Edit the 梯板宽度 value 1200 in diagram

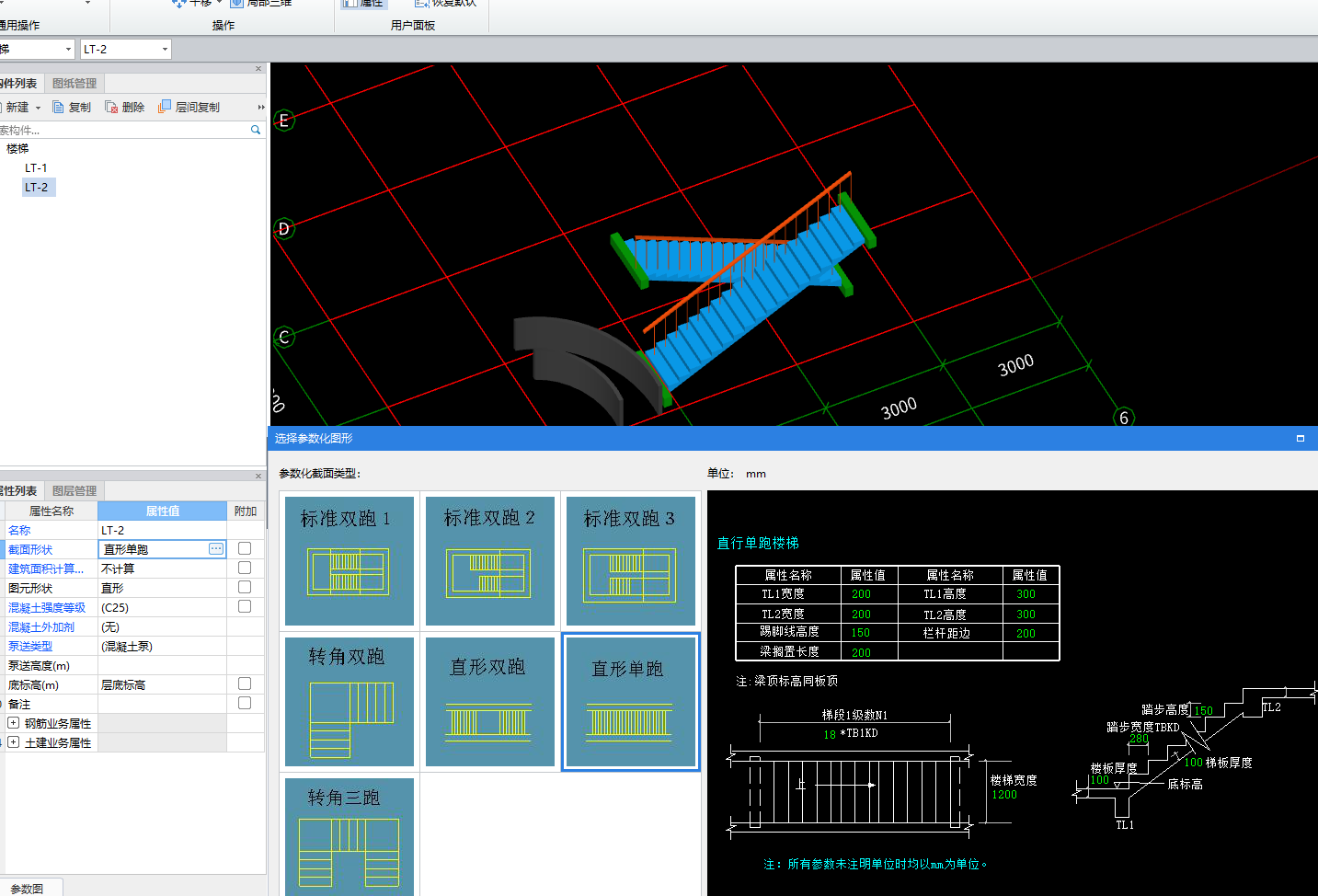(1004, 794)
